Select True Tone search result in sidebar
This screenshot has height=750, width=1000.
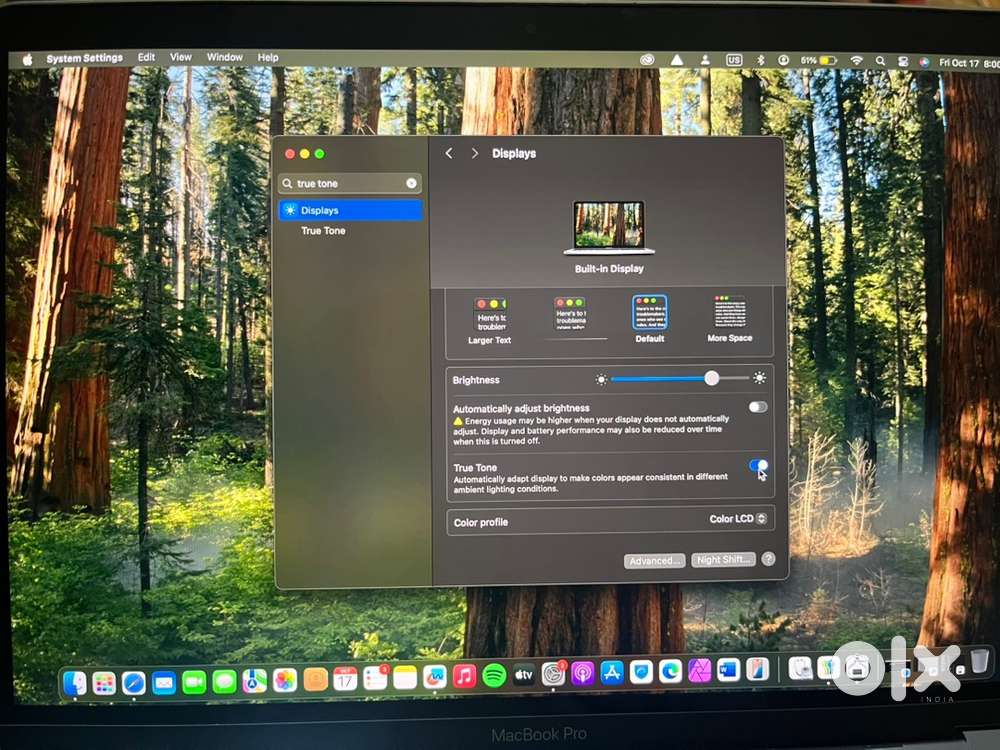323,231
